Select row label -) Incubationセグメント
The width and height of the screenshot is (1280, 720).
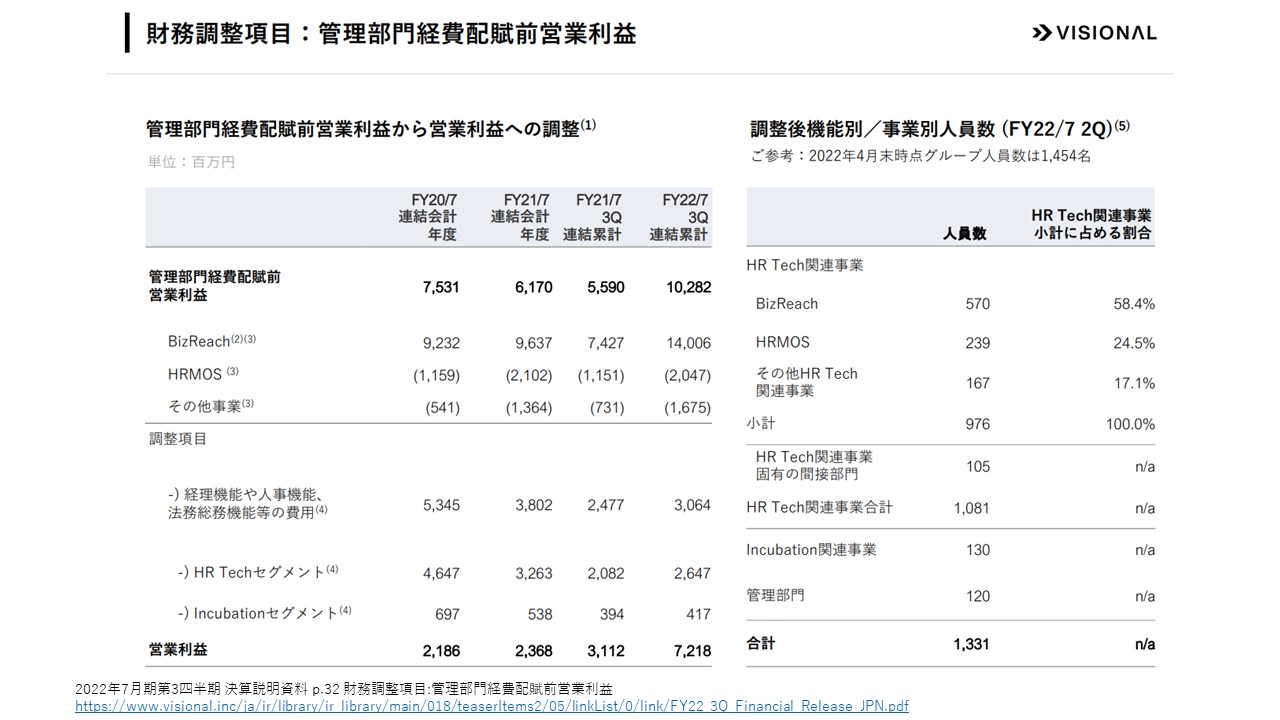pos(264,612)
